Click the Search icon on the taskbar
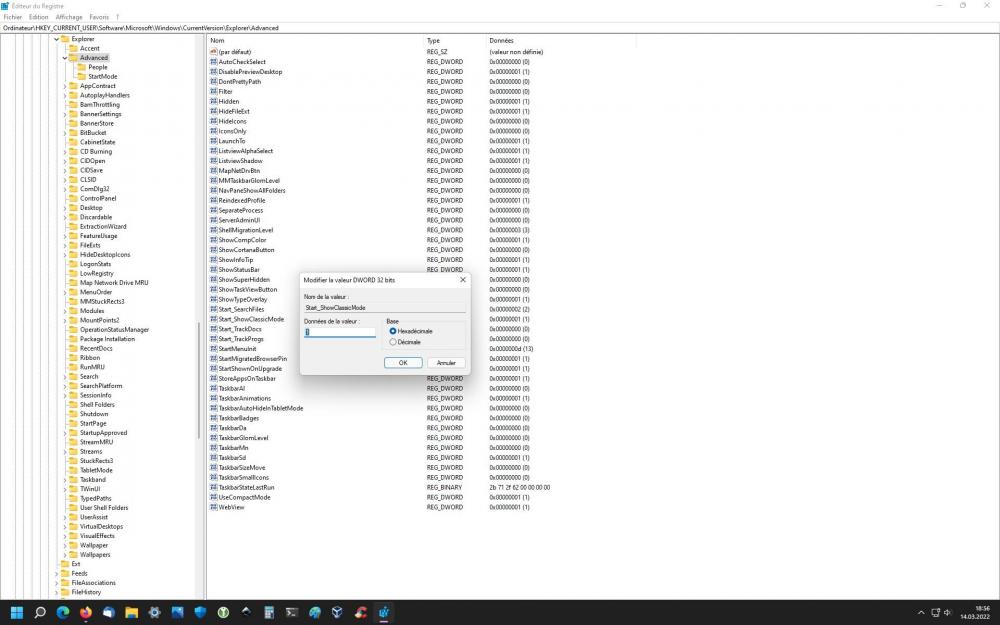This screenshot has height=625, width=1000. 39,613
